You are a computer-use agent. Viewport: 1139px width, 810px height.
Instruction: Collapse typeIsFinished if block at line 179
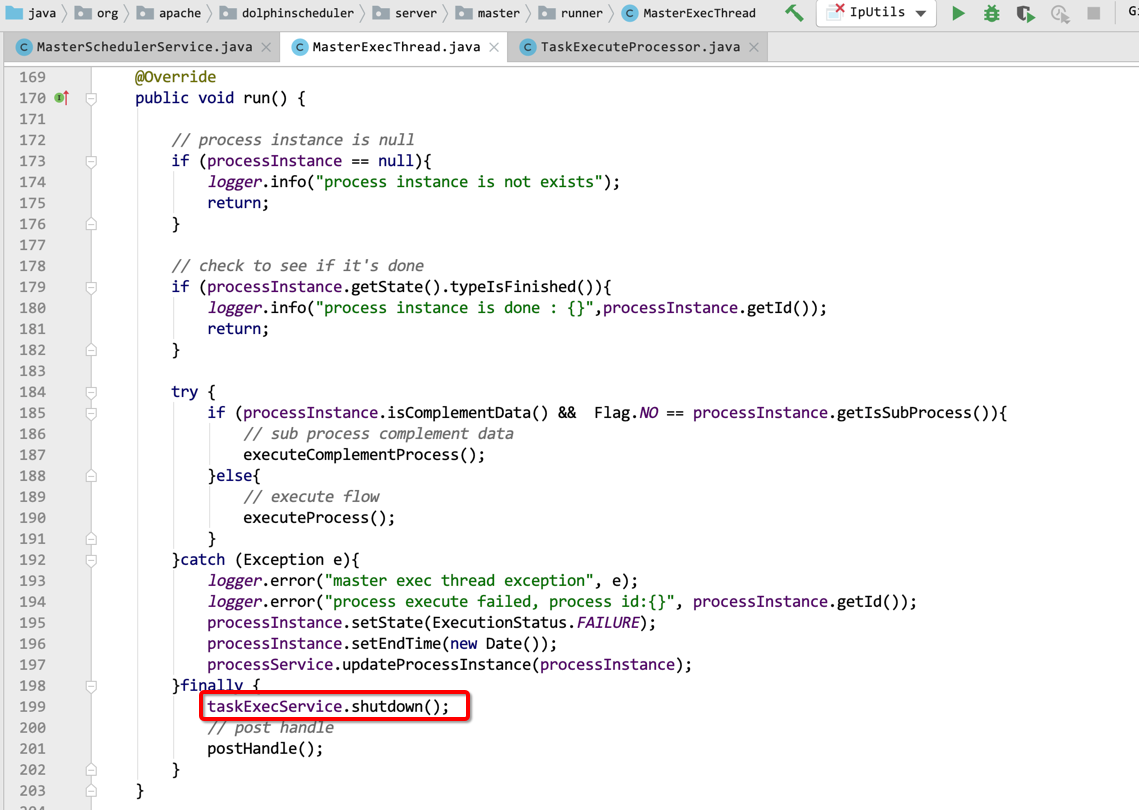click(91, 287)
